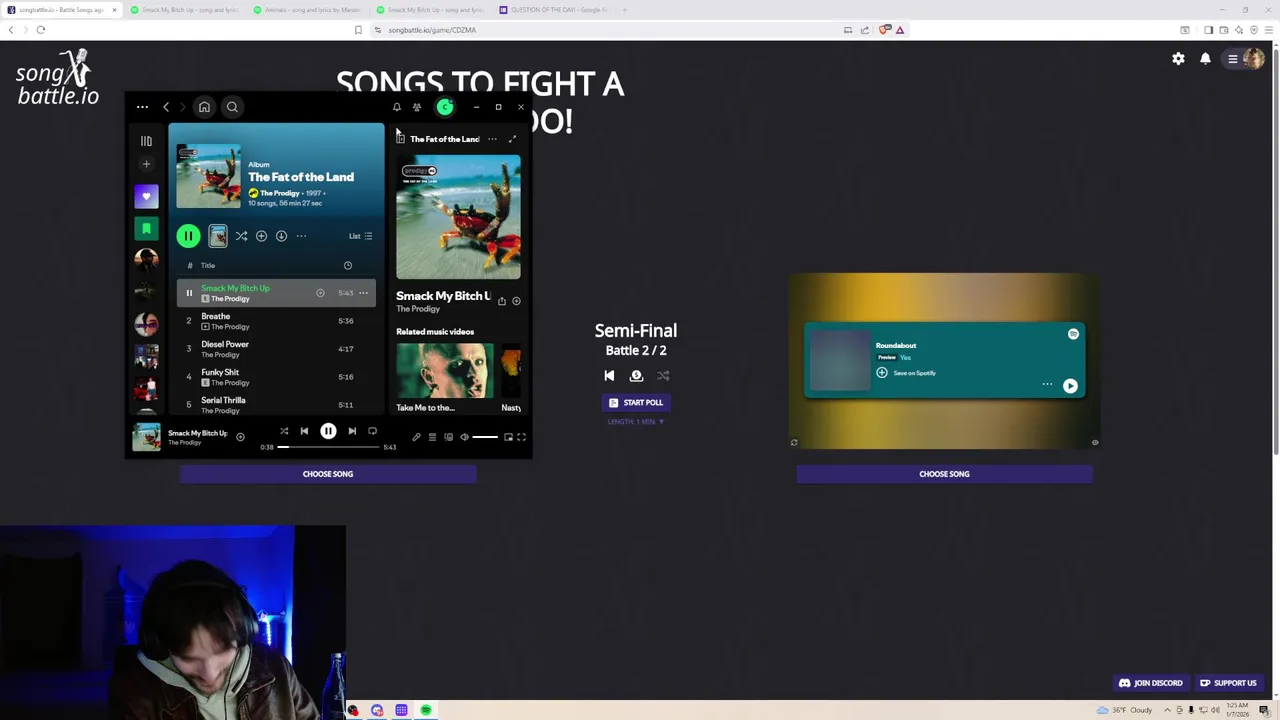Select track Serial Thrilla

[x=276, y=405]
